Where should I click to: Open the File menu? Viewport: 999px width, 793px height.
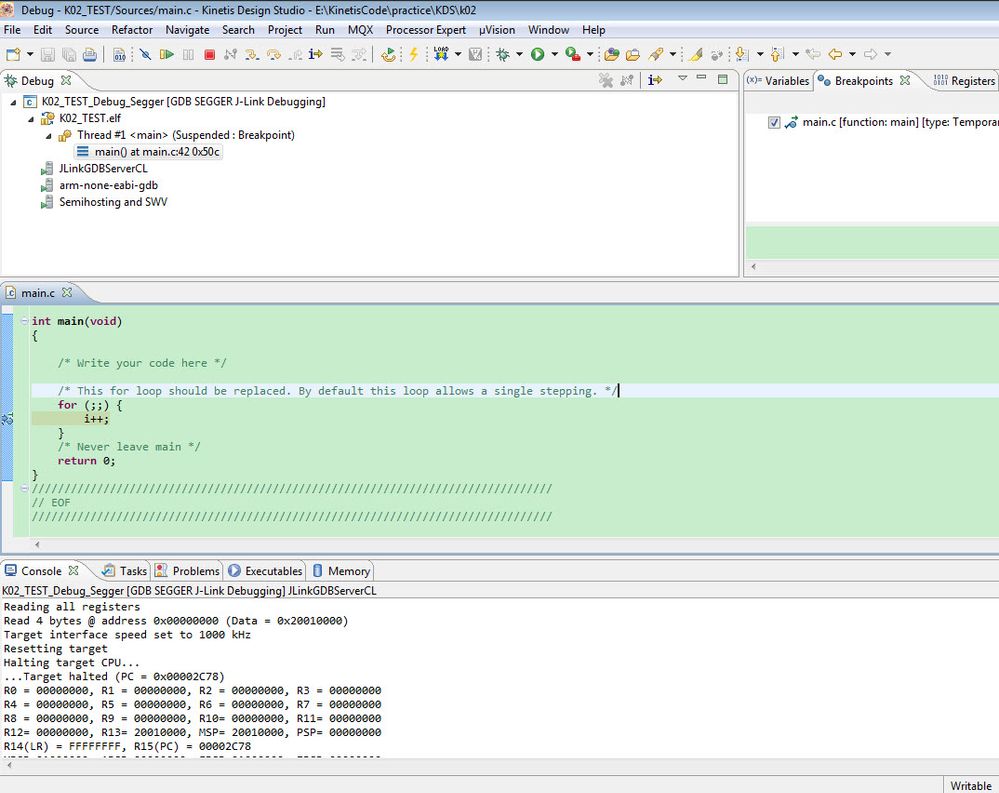pos(12,30)
